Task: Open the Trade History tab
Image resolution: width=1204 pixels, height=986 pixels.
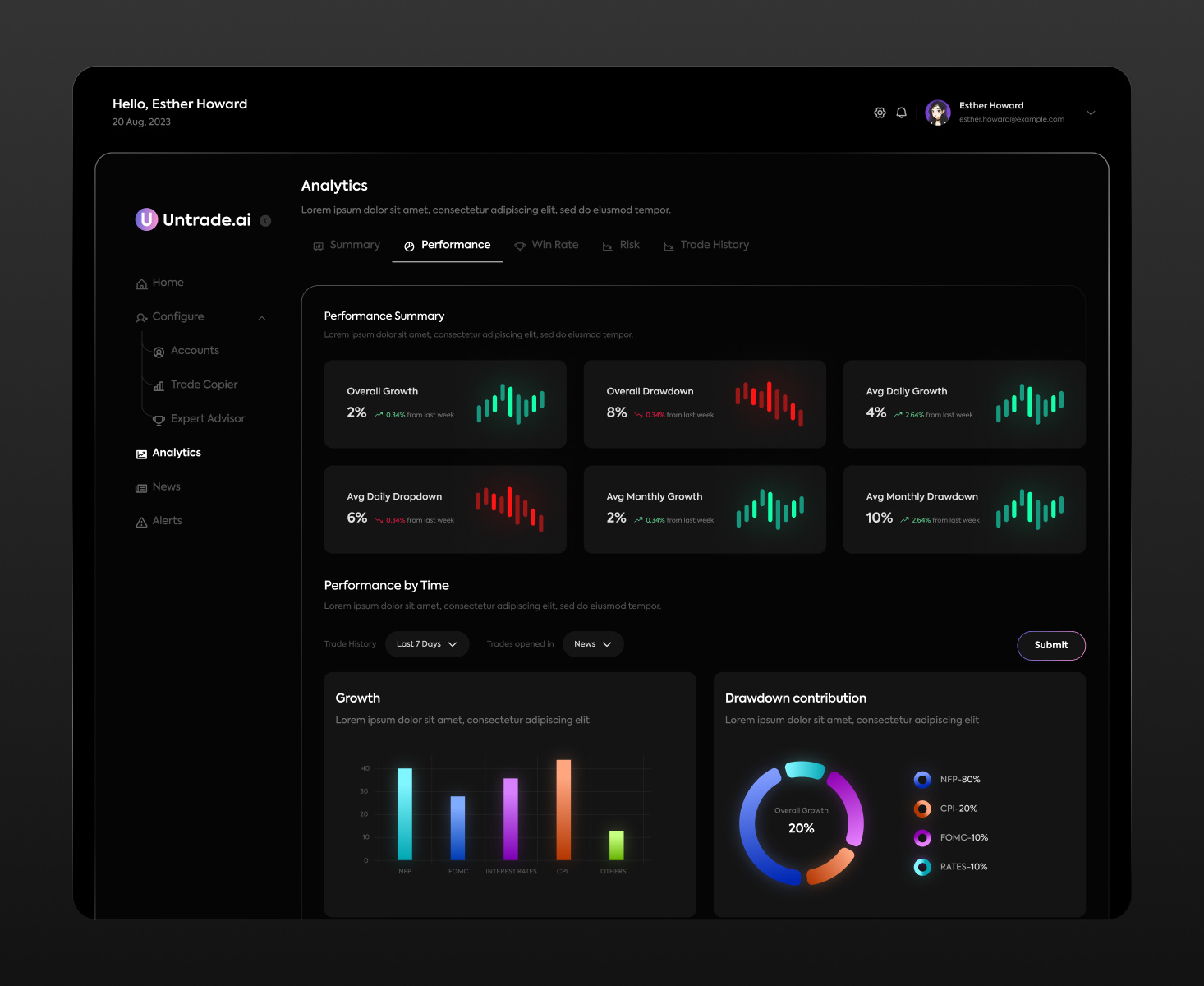Action: (x=706, y=245)
